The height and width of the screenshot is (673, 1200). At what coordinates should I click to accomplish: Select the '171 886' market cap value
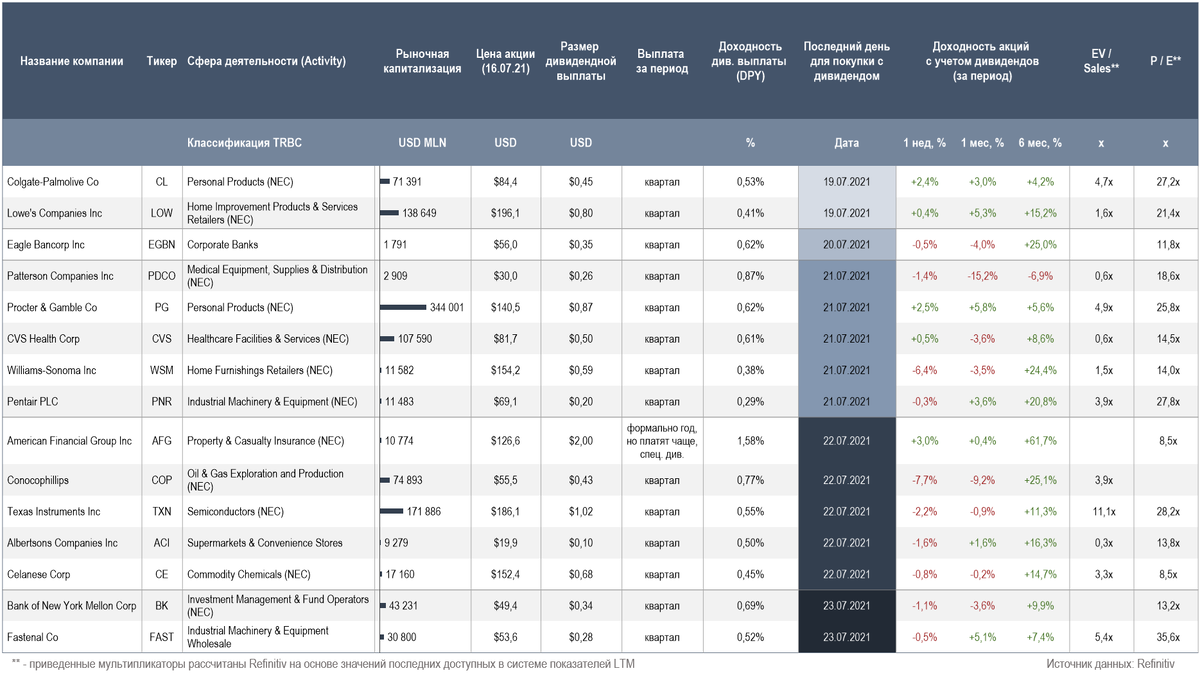pos(424,512)
